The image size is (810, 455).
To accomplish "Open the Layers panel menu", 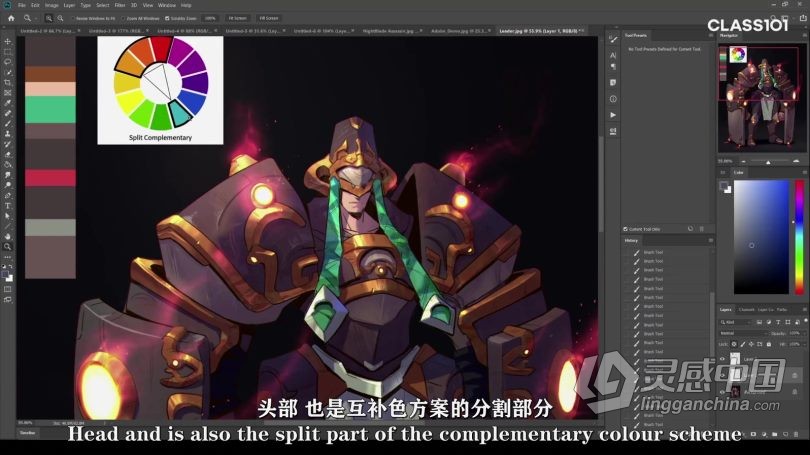I will point(804,309).
